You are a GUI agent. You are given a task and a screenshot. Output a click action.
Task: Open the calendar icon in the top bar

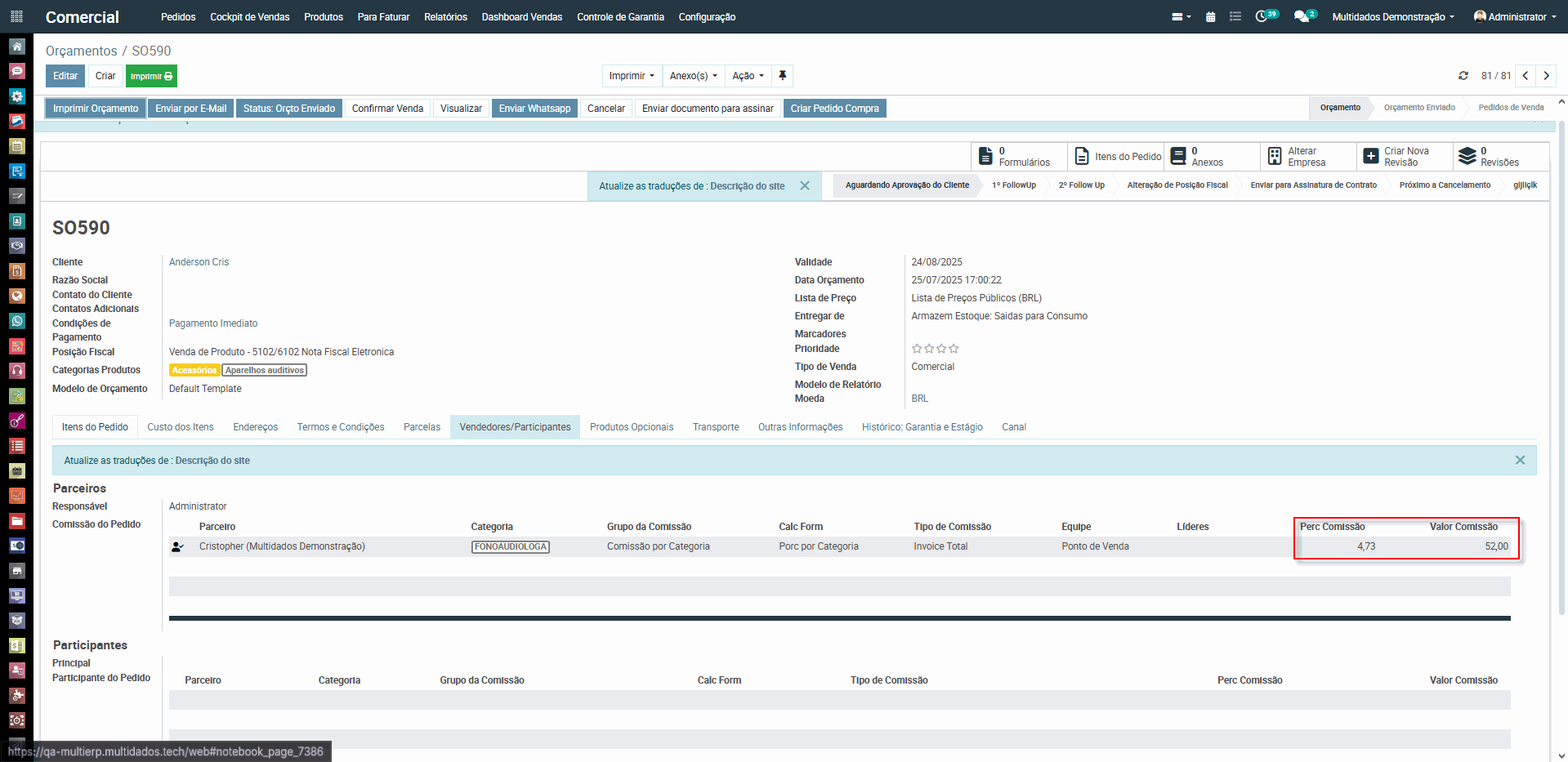click(1210, 17)
